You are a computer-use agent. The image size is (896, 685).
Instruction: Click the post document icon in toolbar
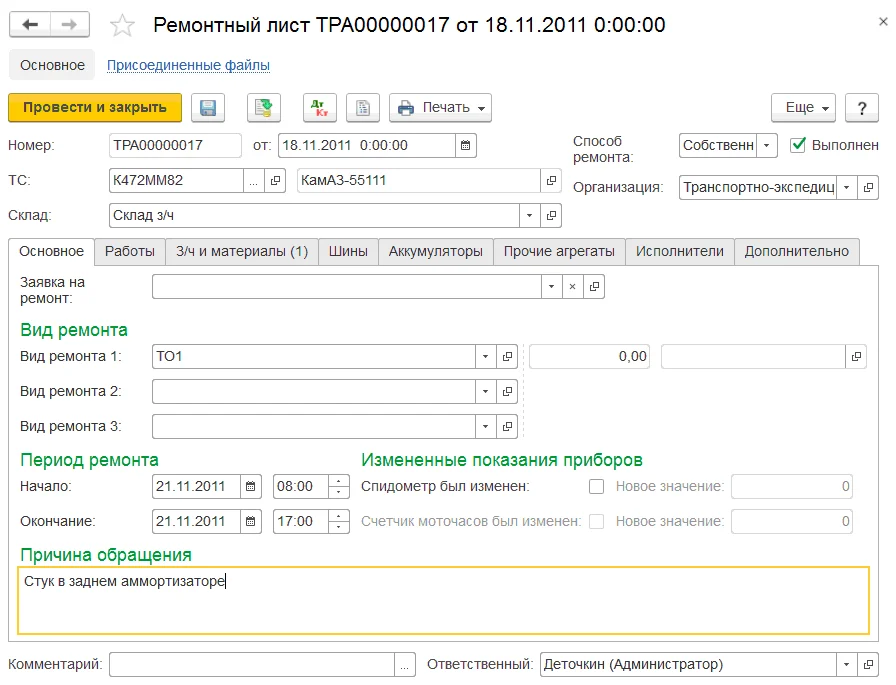(x=264, y=108)
